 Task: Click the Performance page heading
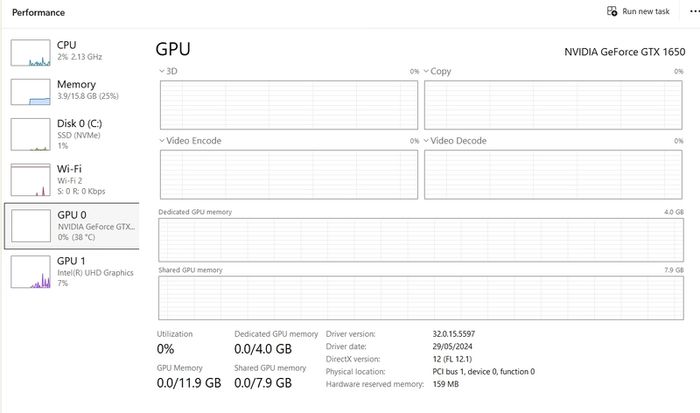point(38,13)
